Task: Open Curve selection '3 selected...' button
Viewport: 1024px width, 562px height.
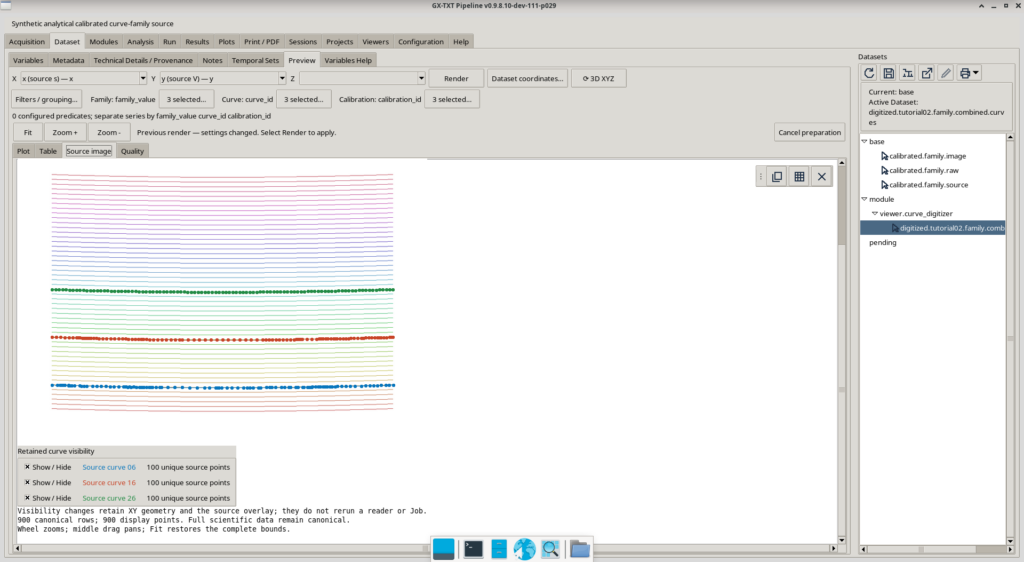Action: click(304, 99)
